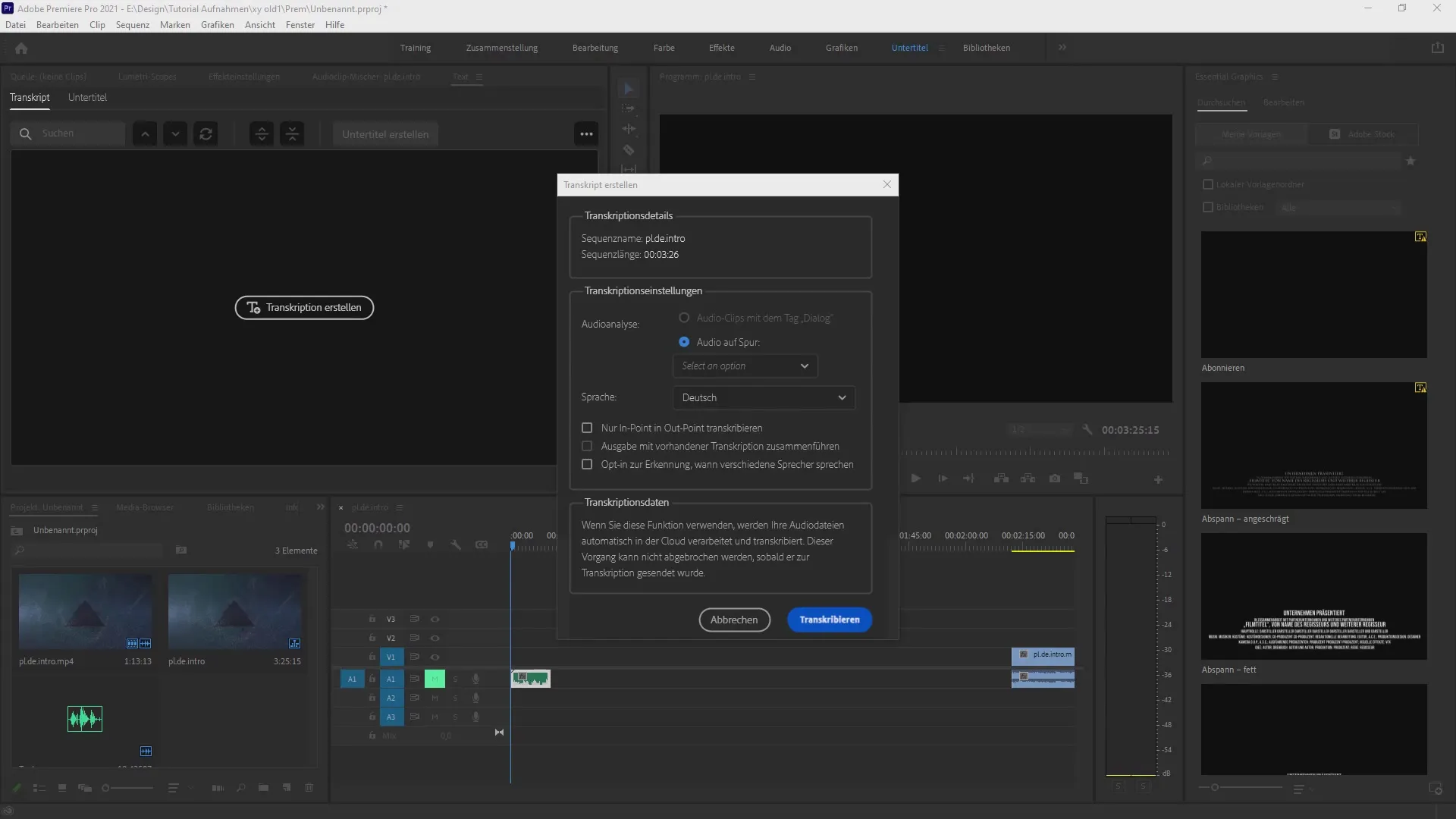Screen dimensions: 1456x819
Task: Switch to the Untertitel tab in Text panel
Action: click(87, 97)
